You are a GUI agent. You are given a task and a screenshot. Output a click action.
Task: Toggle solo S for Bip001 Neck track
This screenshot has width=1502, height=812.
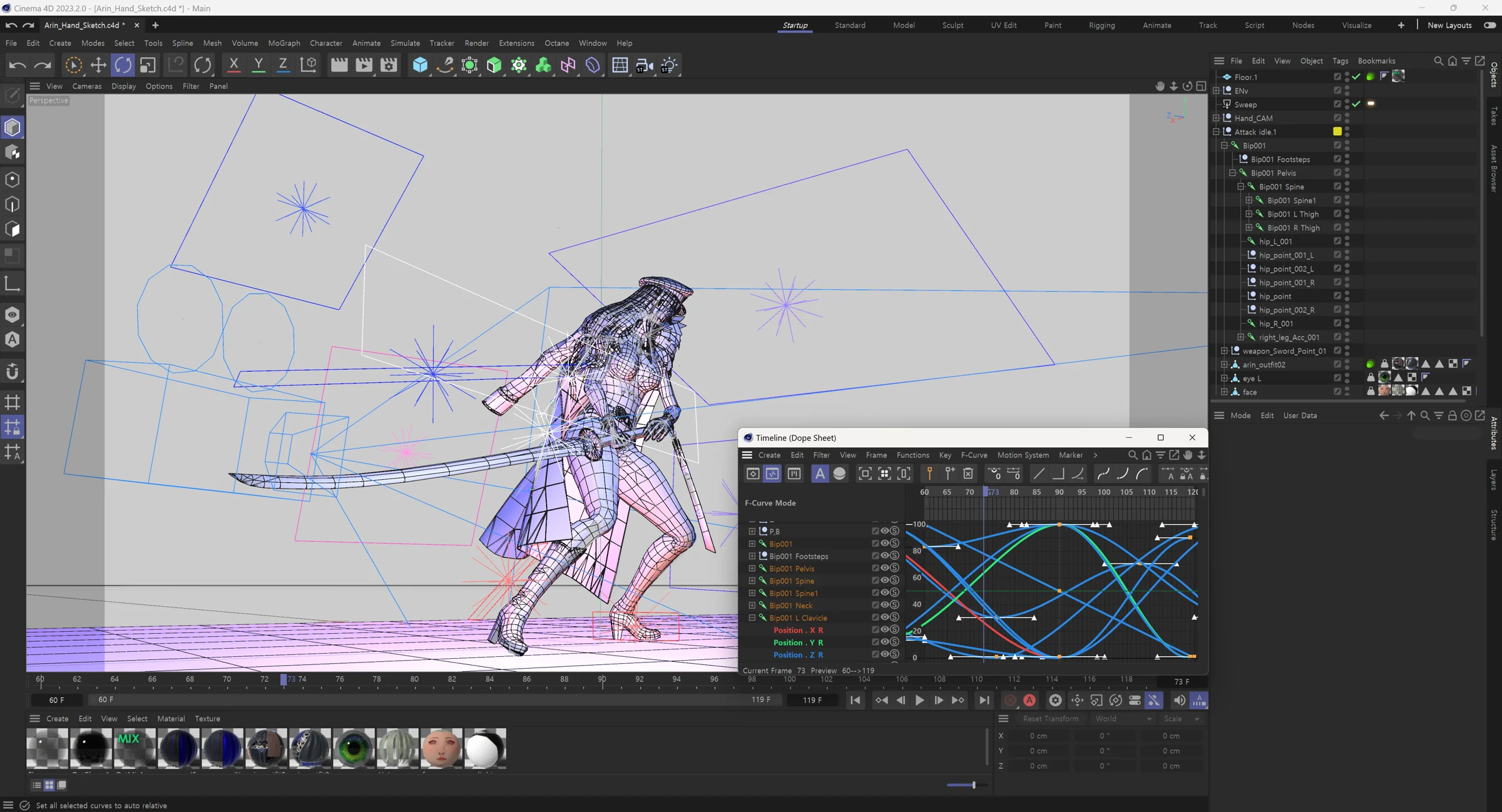(x=894, y=605)
